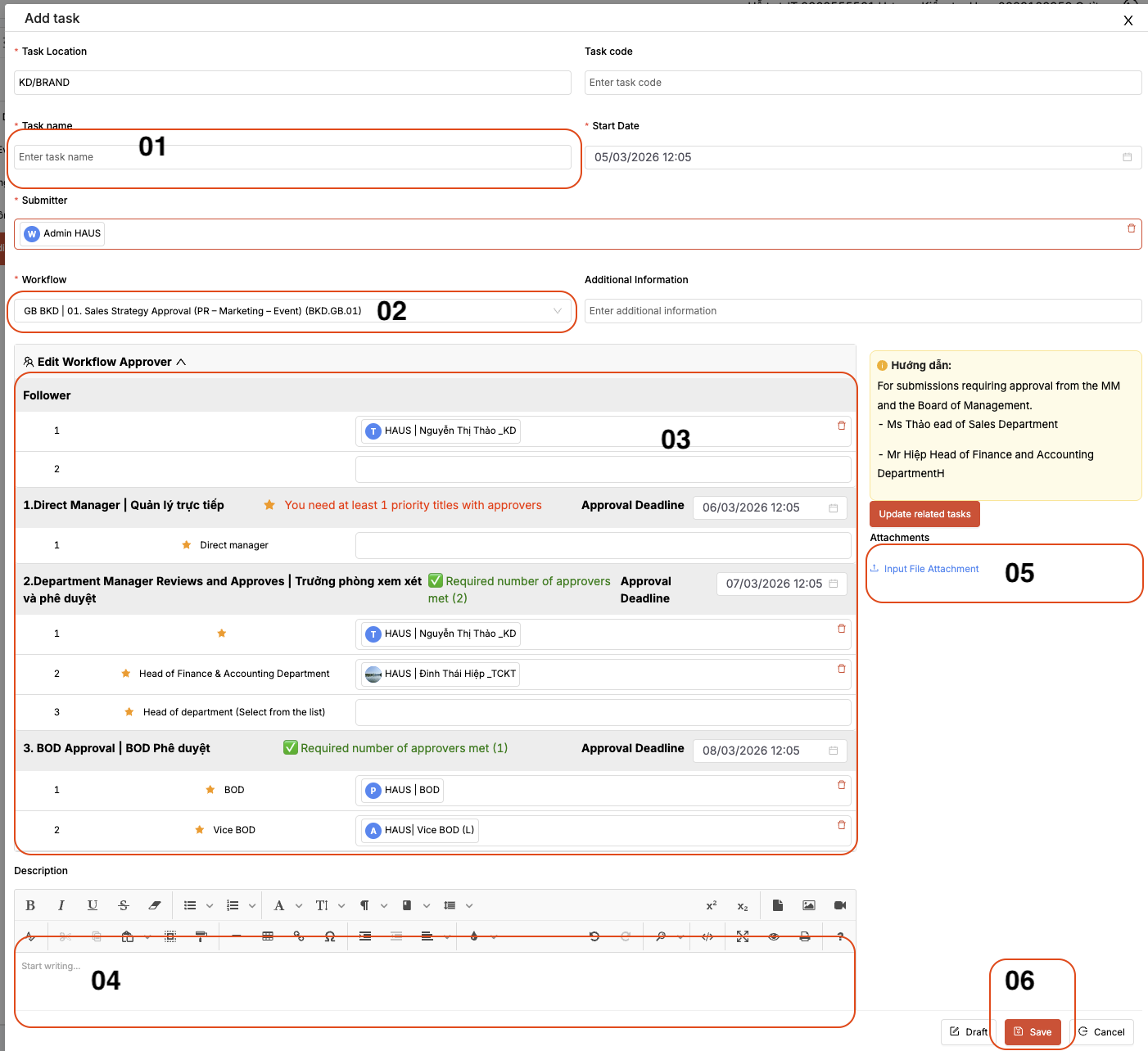Image resolution: width=1148 pixels, height=1051 pixels.
Task: Toggle bold formatting in the description editor
Action: pos(30,905)
